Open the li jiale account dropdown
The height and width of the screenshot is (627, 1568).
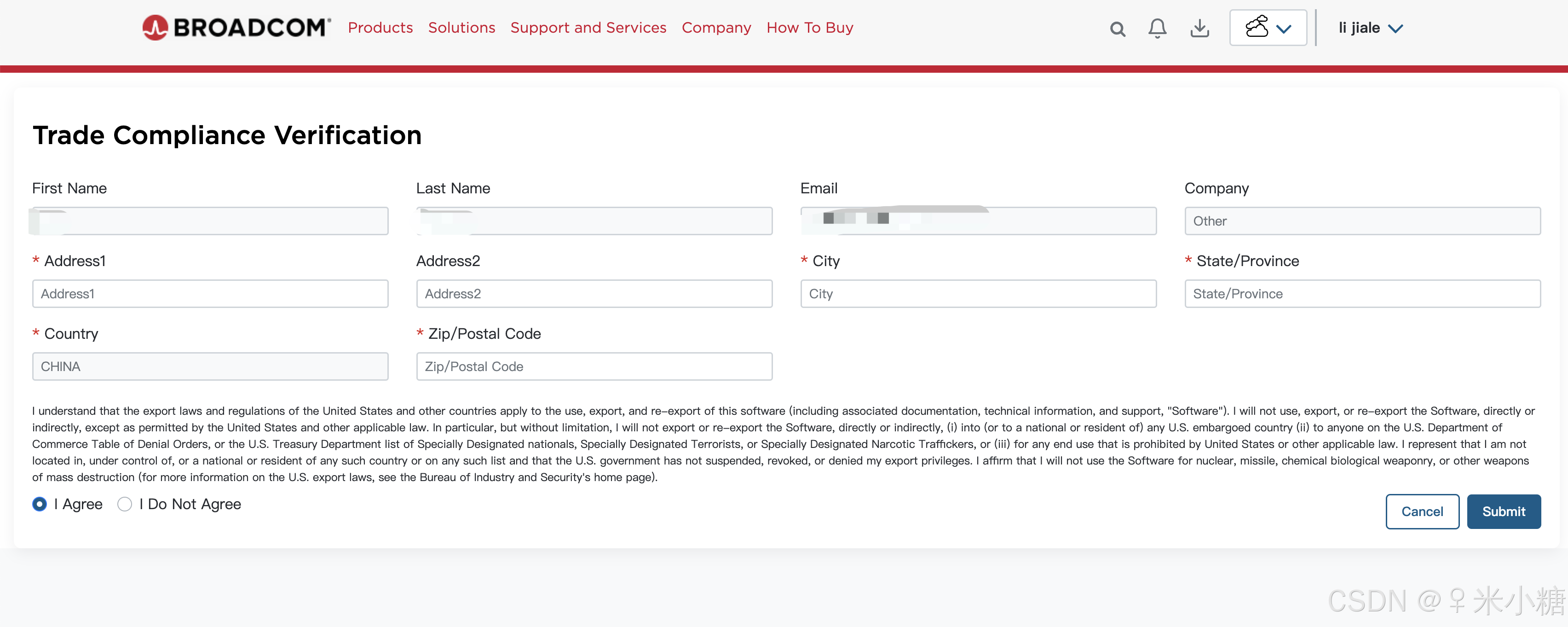coord(1370,28)
